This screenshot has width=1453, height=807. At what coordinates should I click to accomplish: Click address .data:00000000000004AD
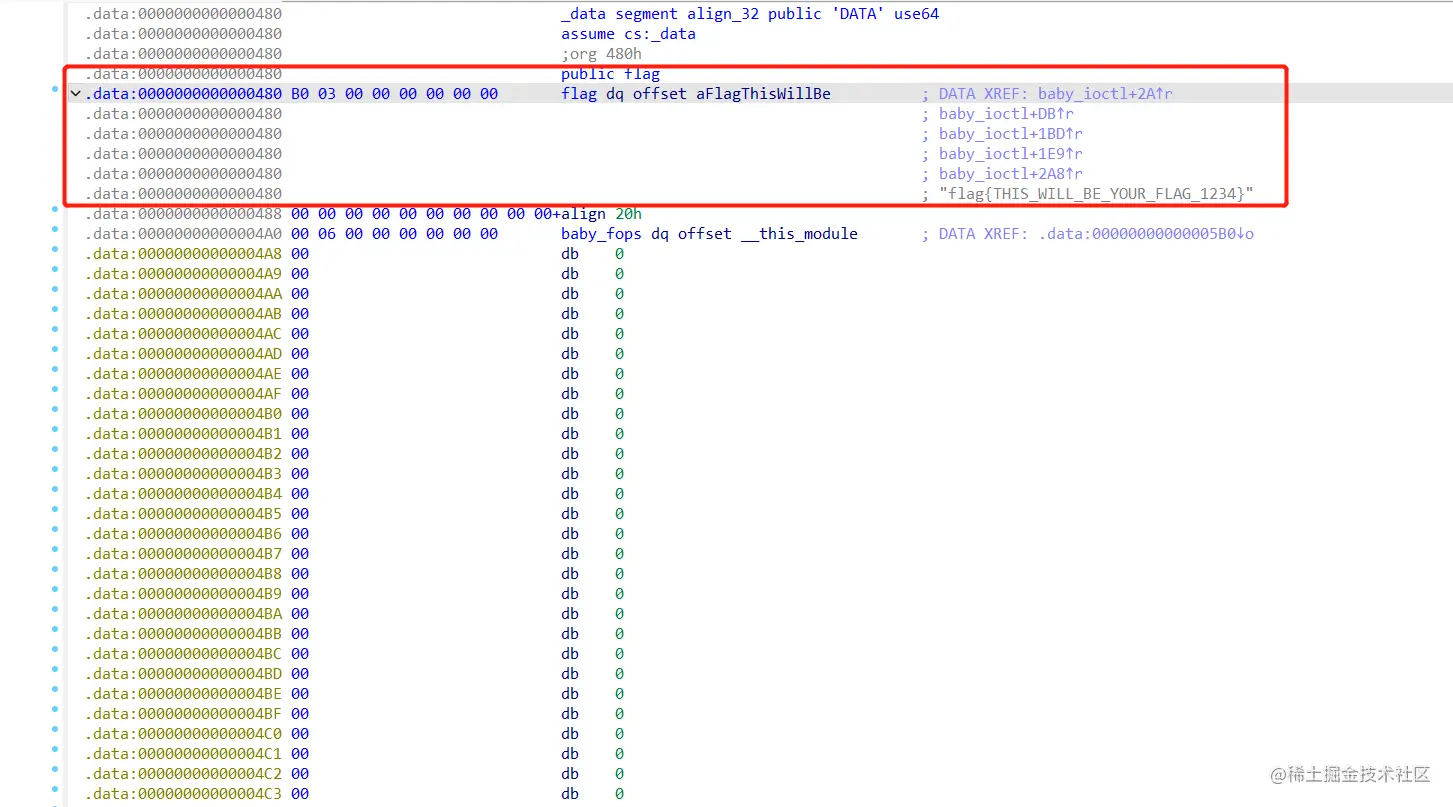183,354
